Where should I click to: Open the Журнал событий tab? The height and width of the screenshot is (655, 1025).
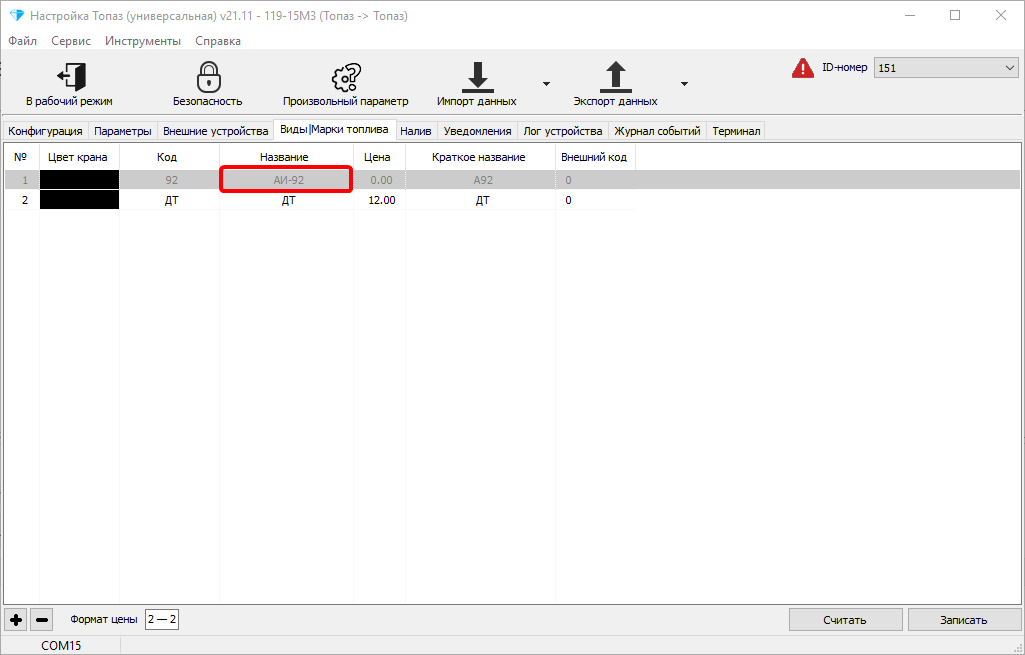click(657, 131)
